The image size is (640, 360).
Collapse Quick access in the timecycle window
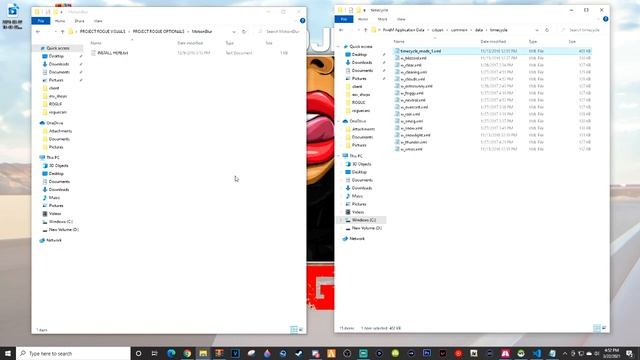click(338, 47)
